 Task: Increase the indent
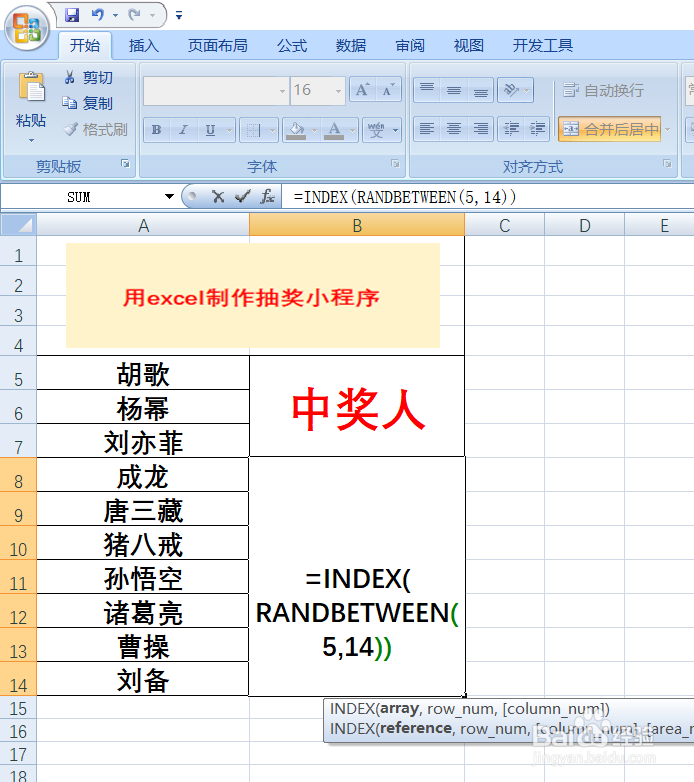pyautogui.click(x=537, y=130)
